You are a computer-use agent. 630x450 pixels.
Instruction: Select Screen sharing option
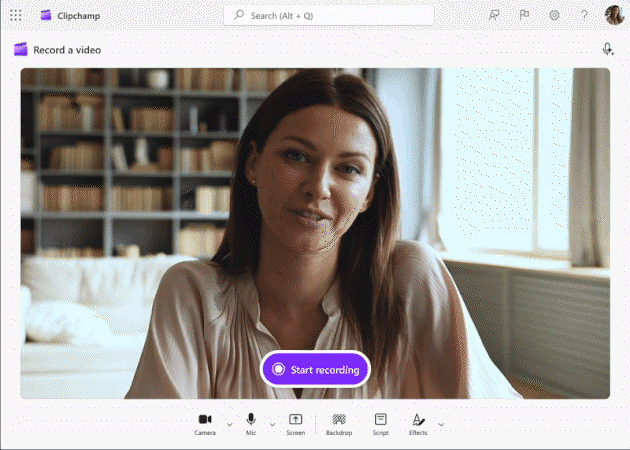pyautogui.click(x=296, y=425)
